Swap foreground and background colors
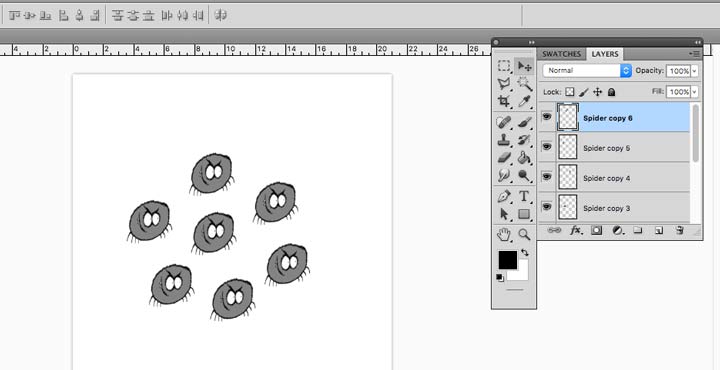The width and height of the screenshot is (720, 370). tap(525, 253)
